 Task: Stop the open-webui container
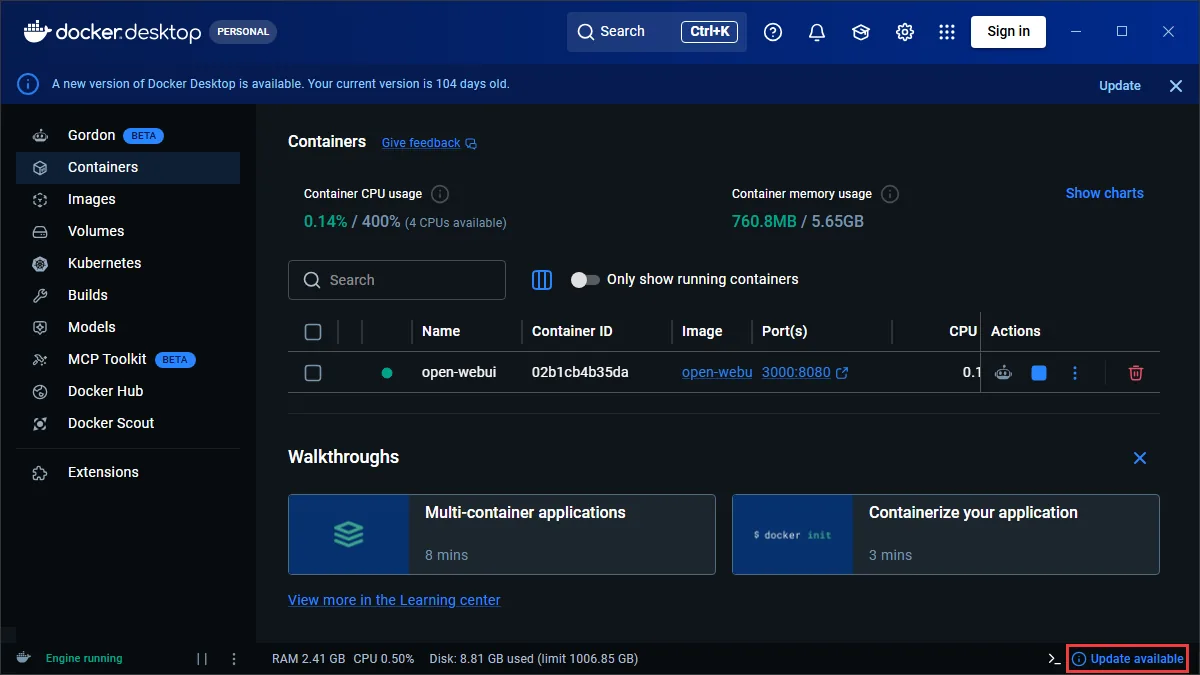pos(1039,373)
